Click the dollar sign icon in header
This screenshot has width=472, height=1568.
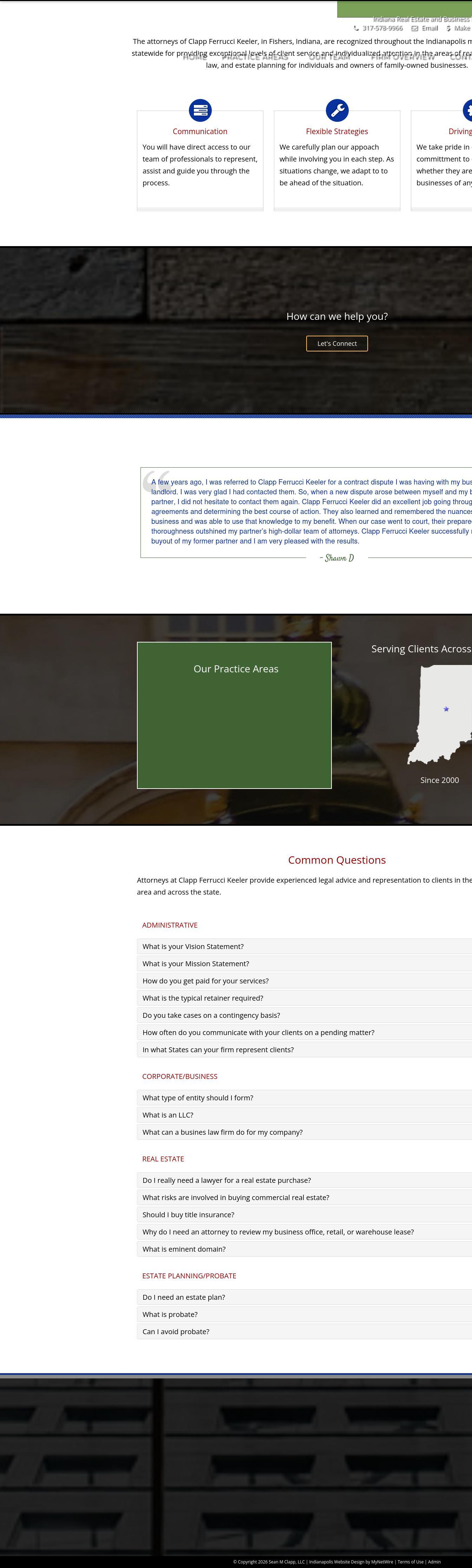[x=448, y=28]
